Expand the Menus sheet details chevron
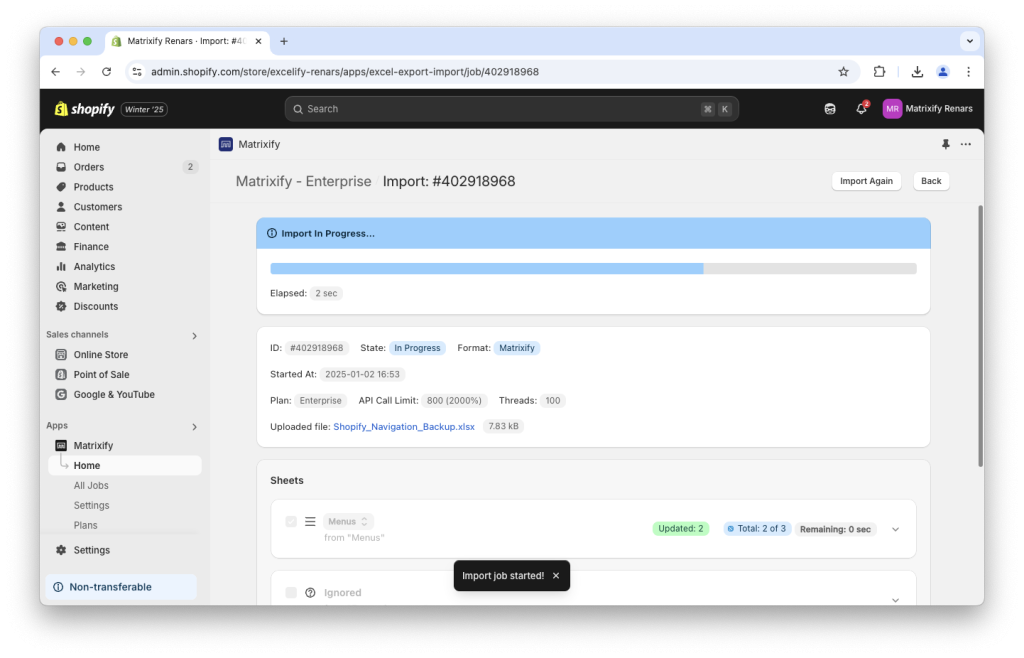1024x658 pixels. click(895, 528)
